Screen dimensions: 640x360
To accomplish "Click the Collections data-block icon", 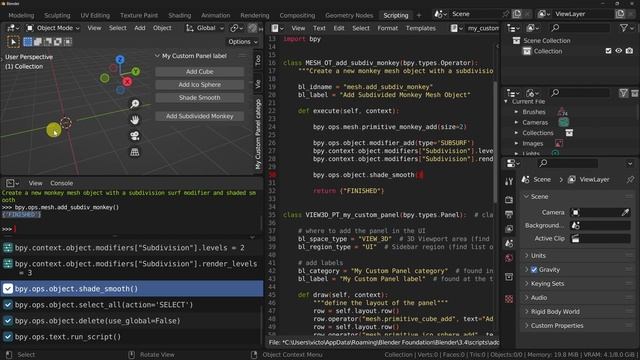I will 569,133.
